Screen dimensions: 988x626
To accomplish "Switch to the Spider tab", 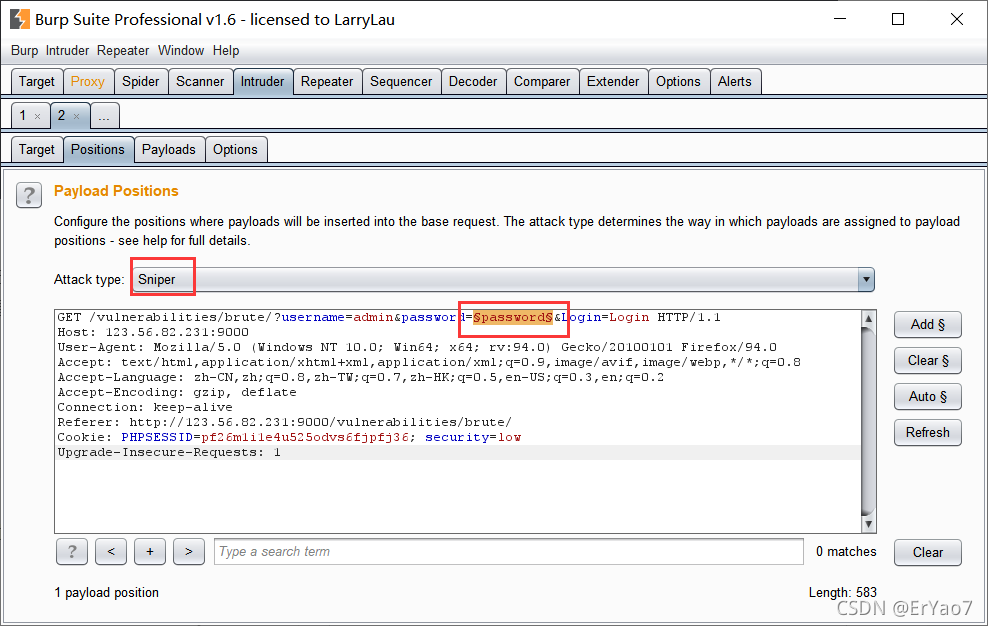I will (x=141, y=81).
